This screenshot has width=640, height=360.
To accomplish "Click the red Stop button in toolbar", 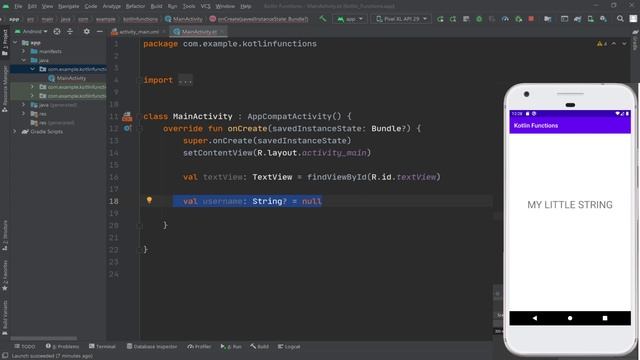I will point(531,19).
